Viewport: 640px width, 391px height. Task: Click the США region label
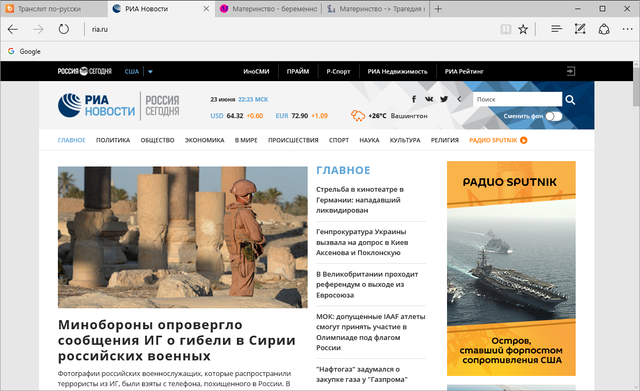132,71
